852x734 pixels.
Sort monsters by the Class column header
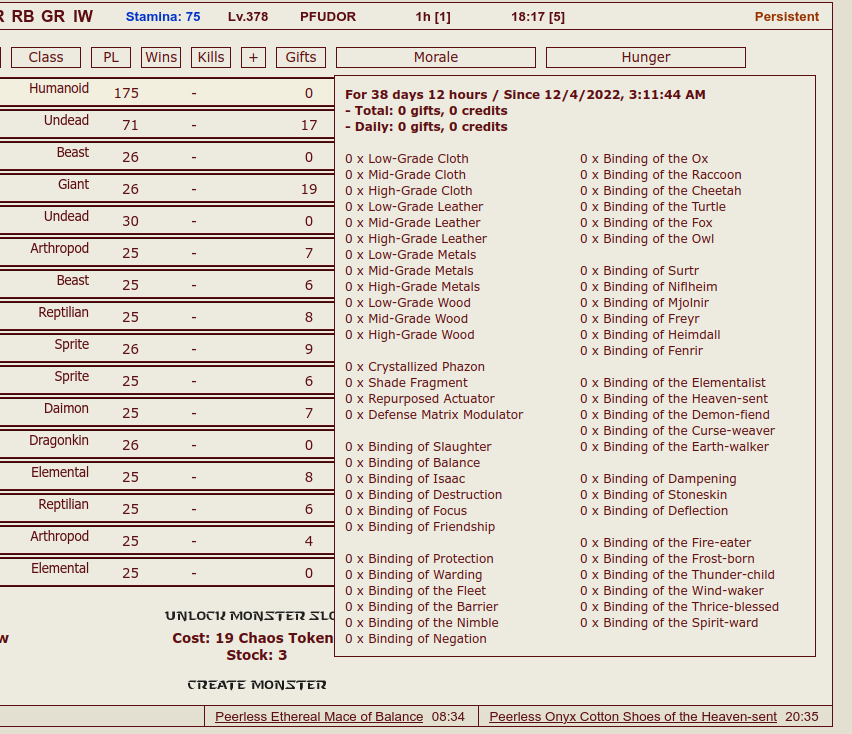tap(46, 57)
